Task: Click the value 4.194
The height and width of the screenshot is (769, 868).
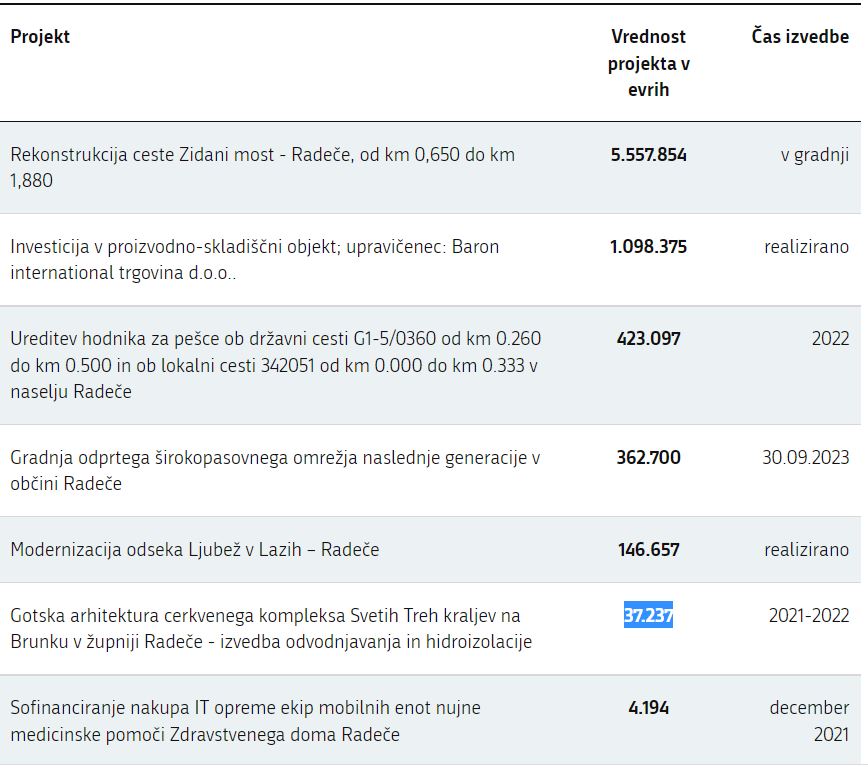Action: coord(648,708)
